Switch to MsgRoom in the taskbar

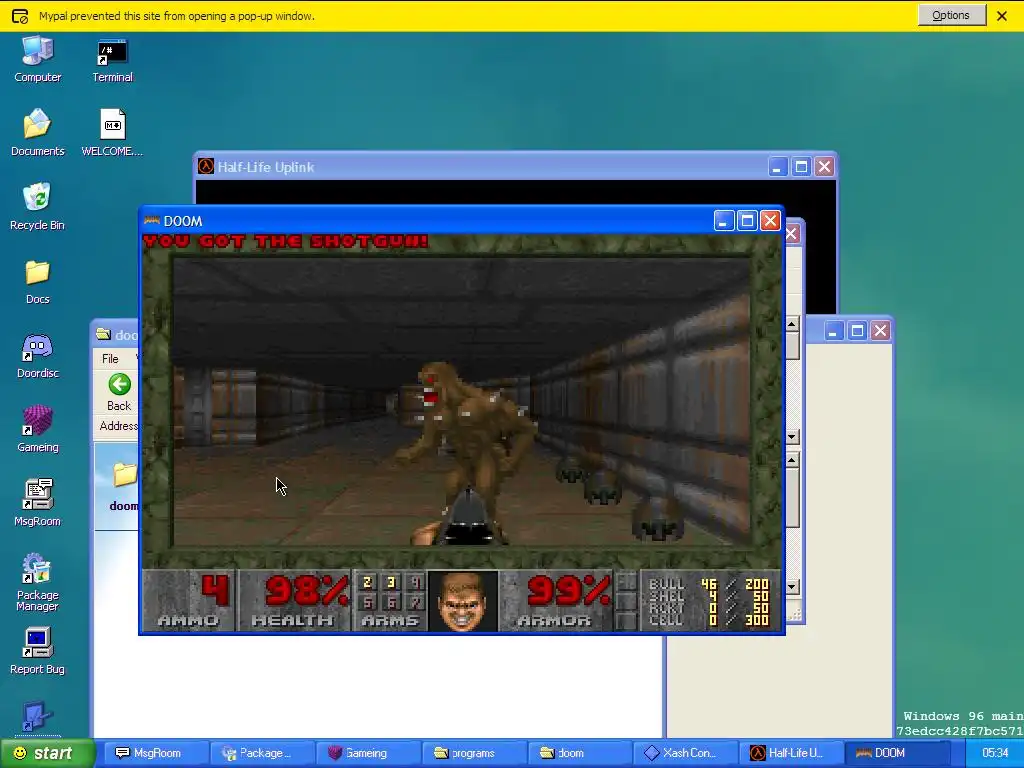tap(157, 753)
